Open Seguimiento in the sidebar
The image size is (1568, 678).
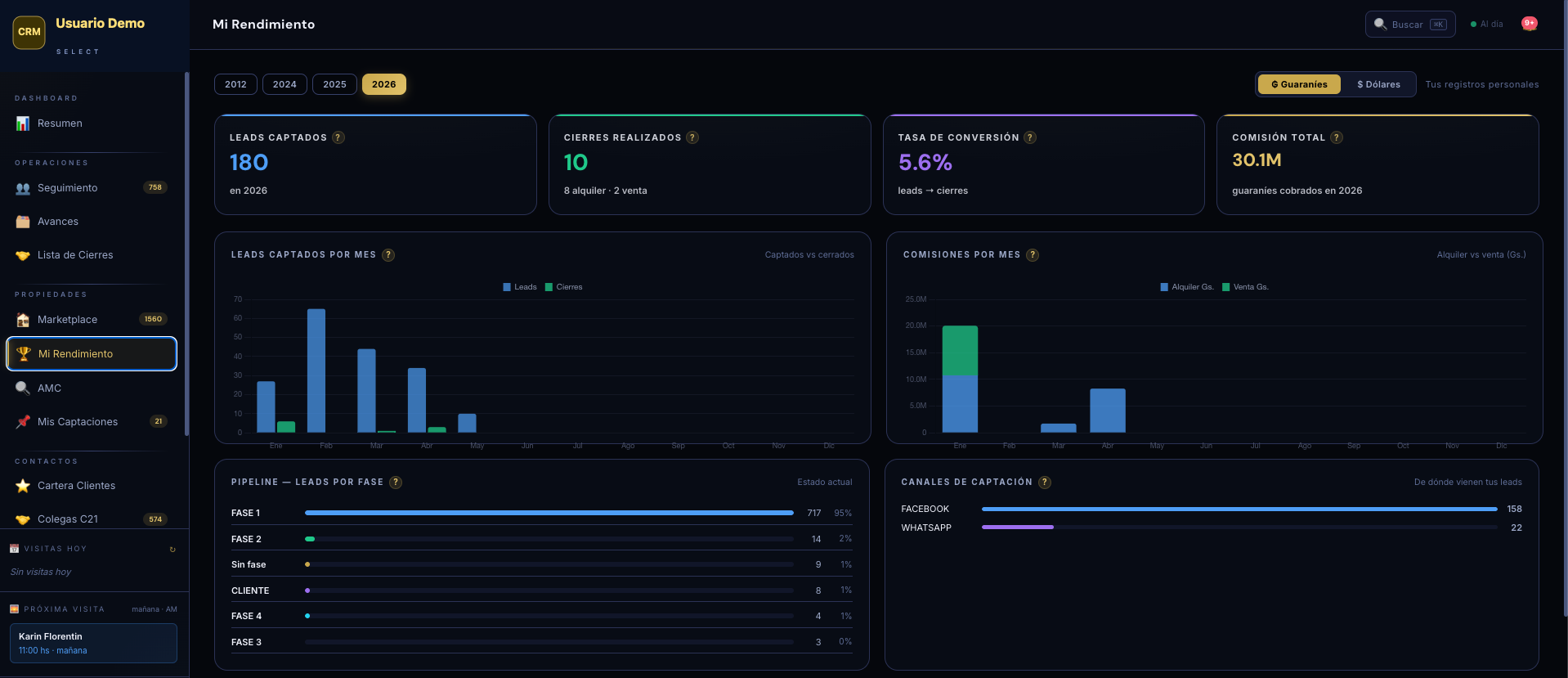click(x=92, y=188)
